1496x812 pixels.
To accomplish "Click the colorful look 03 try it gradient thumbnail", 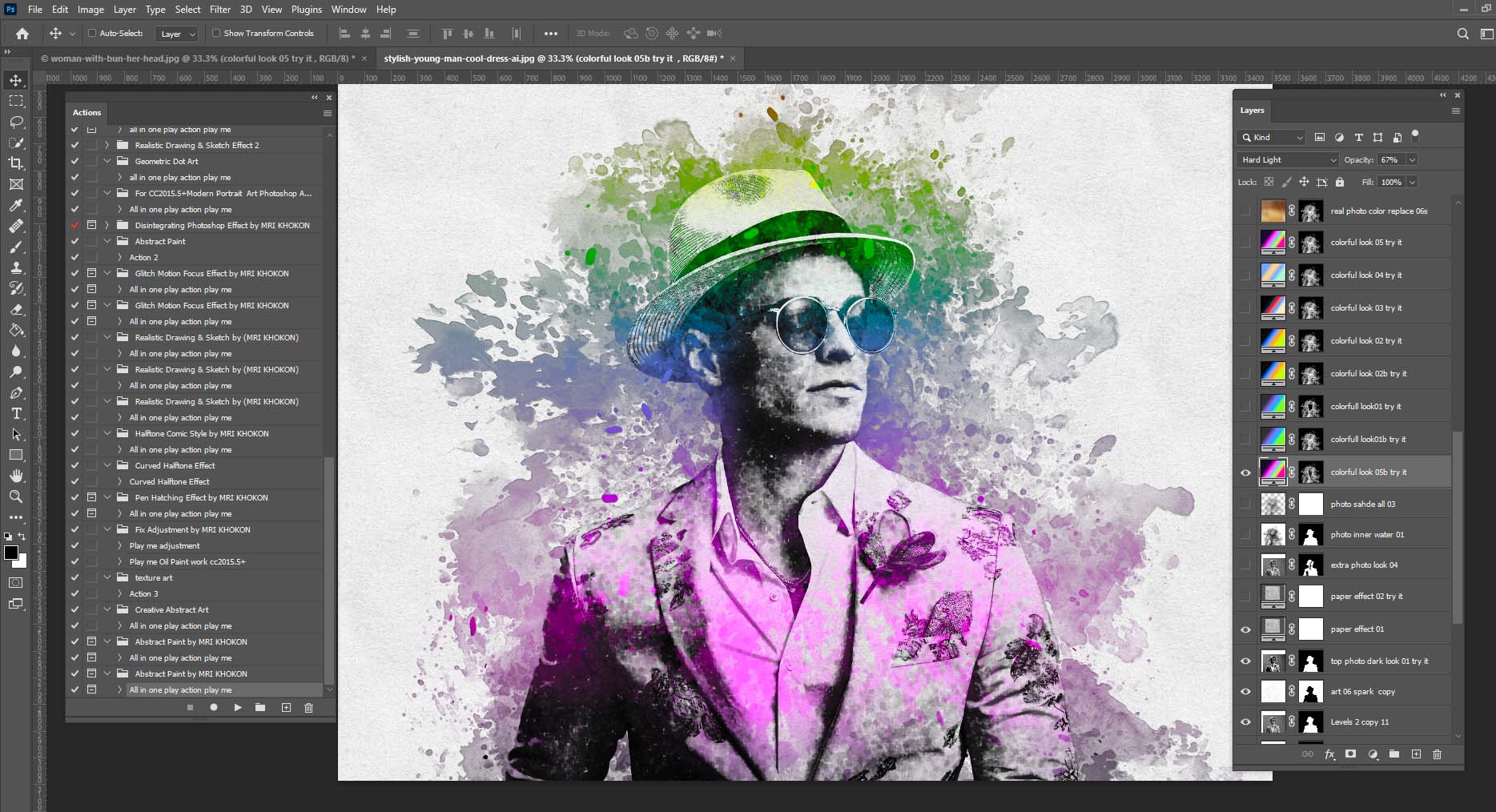I will (x=1273, y=308).
